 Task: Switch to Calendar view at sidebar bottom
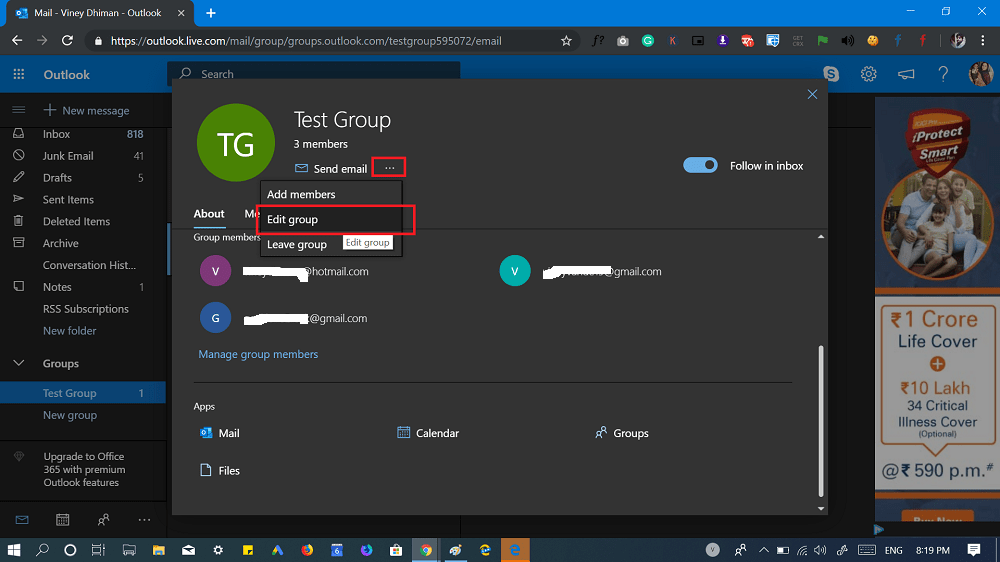(62, 520)
